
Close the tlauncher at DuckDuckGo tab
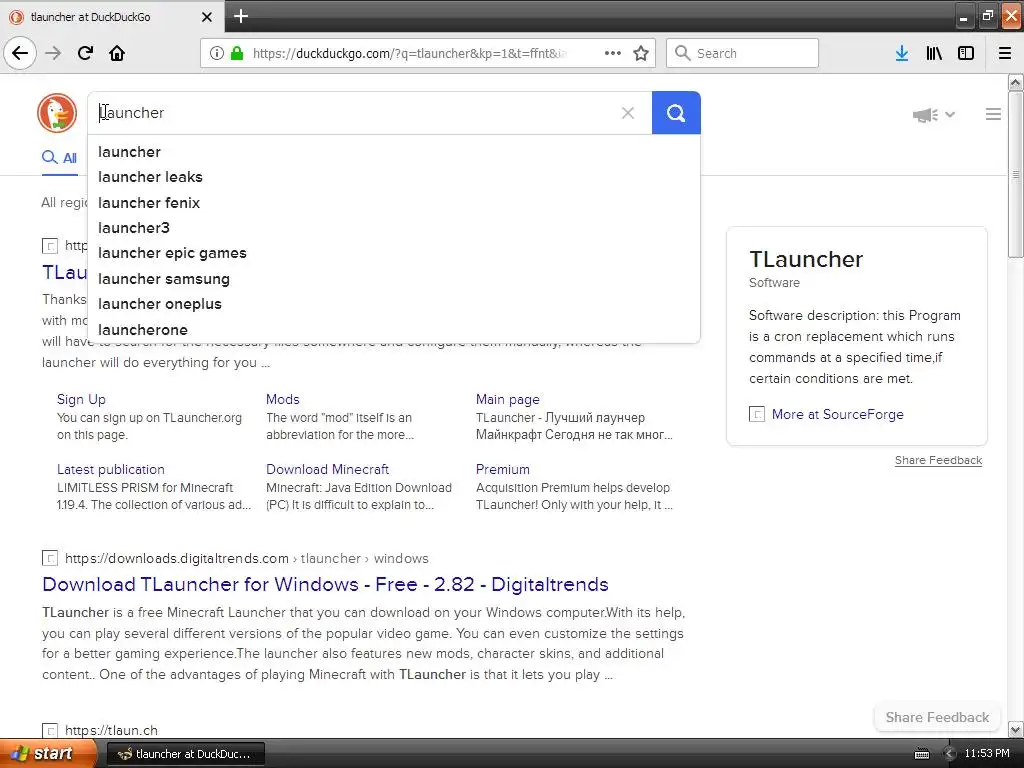point(206,17)
